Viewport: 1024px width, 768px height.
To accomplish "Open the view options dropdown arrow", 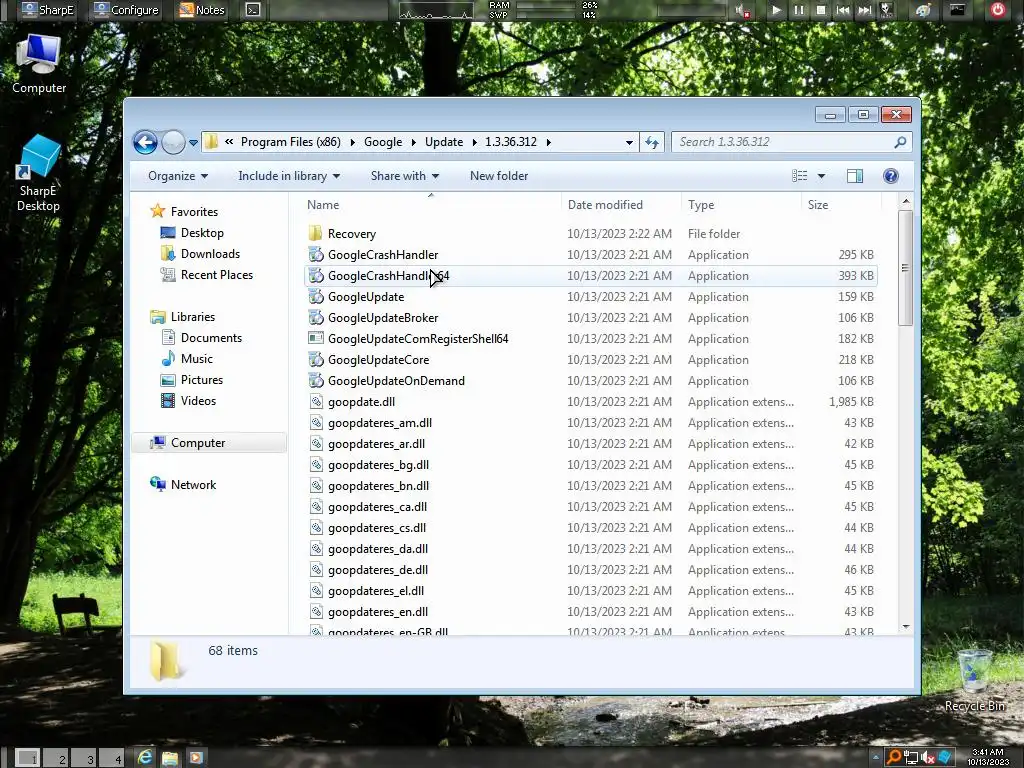I will pos(821,176).
